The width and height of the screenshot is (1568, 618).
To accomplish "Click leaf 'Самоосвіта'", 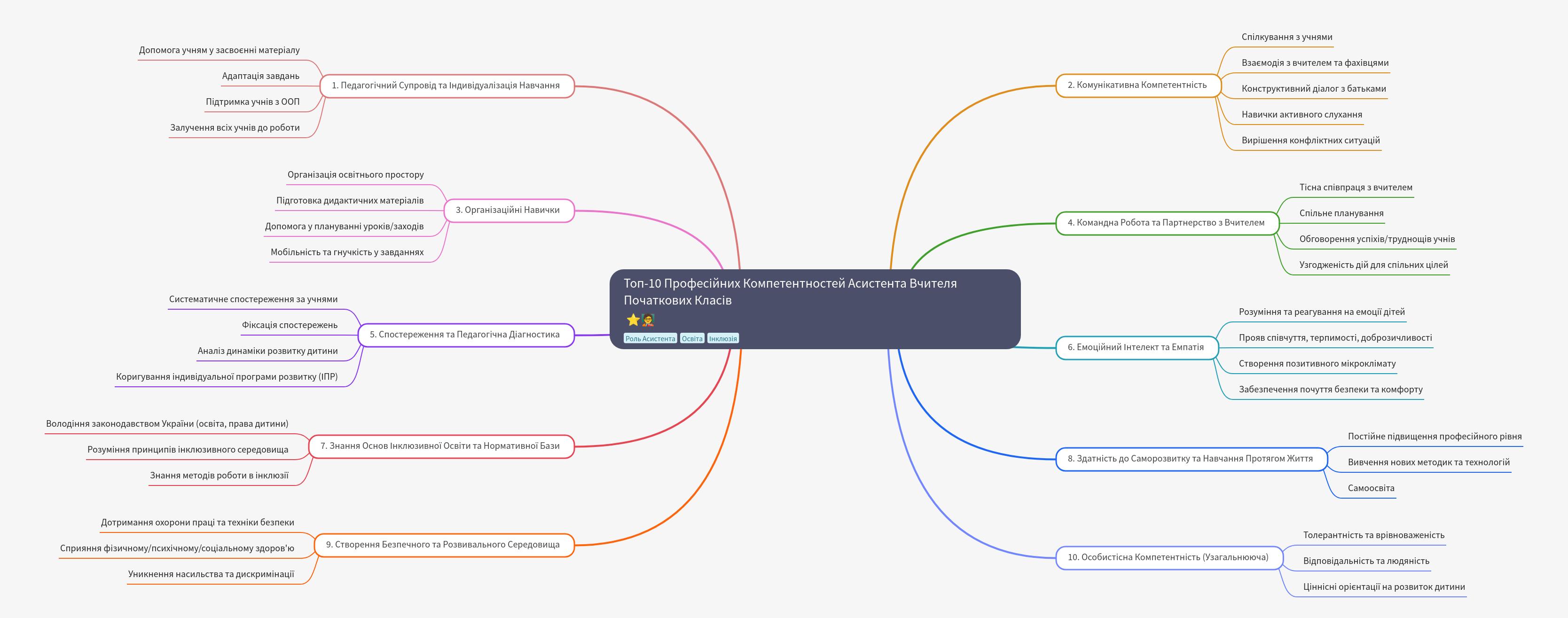I will coord(1371,488).
